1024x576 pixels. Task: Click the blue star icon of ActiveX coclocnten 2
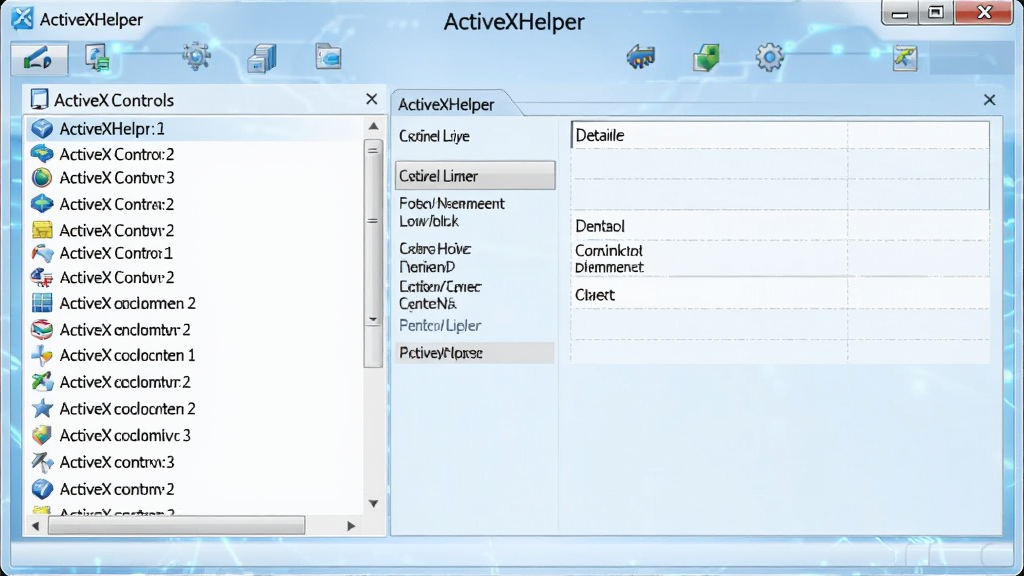[42, 408]
